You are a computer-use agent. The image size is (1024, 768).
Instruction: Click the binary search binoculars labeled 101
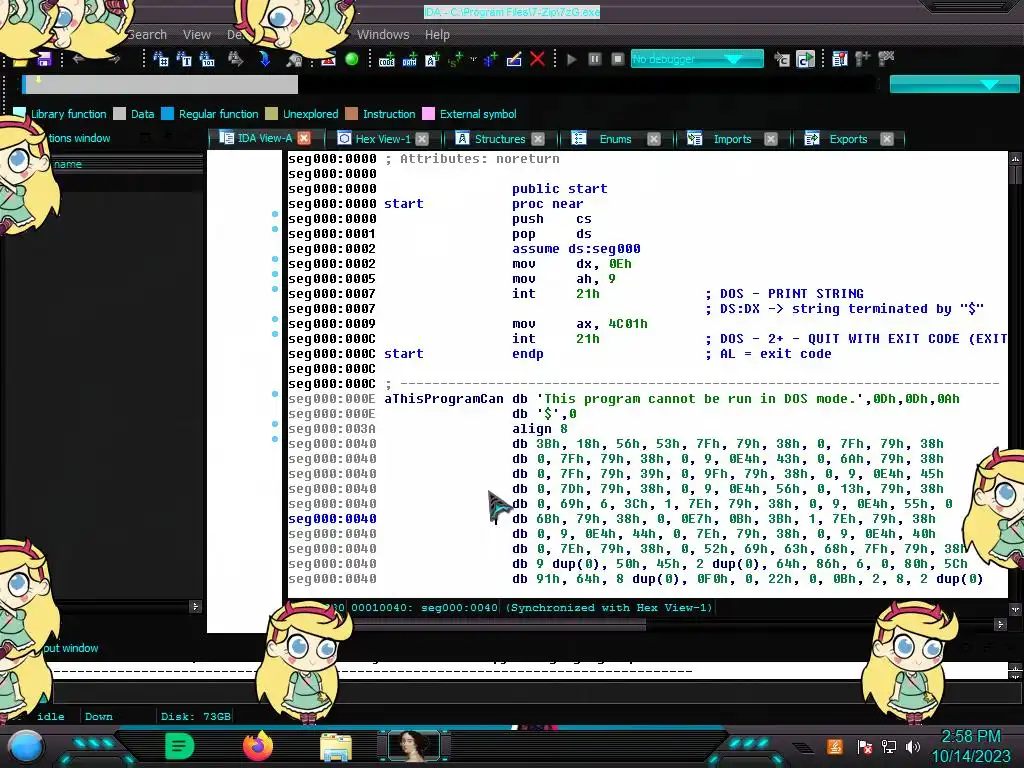click(207, 59)
